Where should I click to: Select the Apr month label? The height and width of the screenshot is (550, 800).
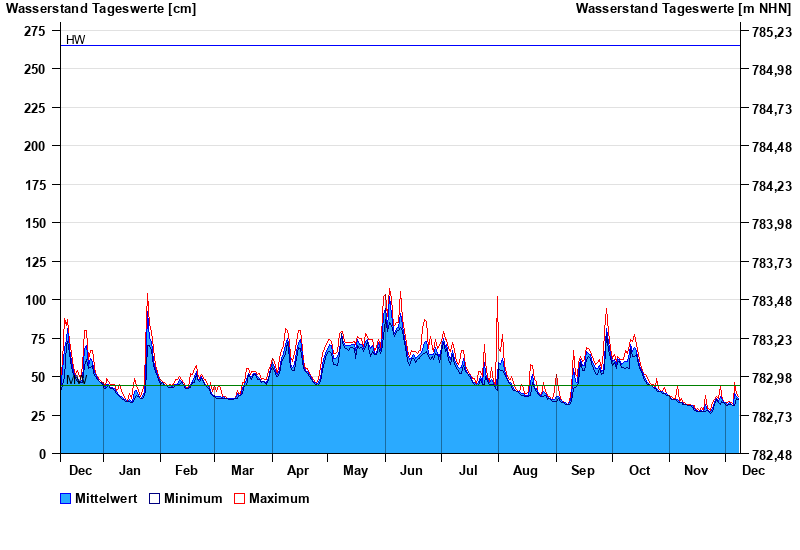(x=298, y=470)
